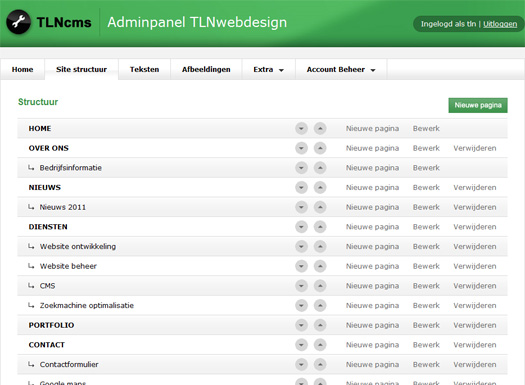This screenshot has width=525, height=385.
Task: Open the Extra dropdown menu
Action: (269, 69)
